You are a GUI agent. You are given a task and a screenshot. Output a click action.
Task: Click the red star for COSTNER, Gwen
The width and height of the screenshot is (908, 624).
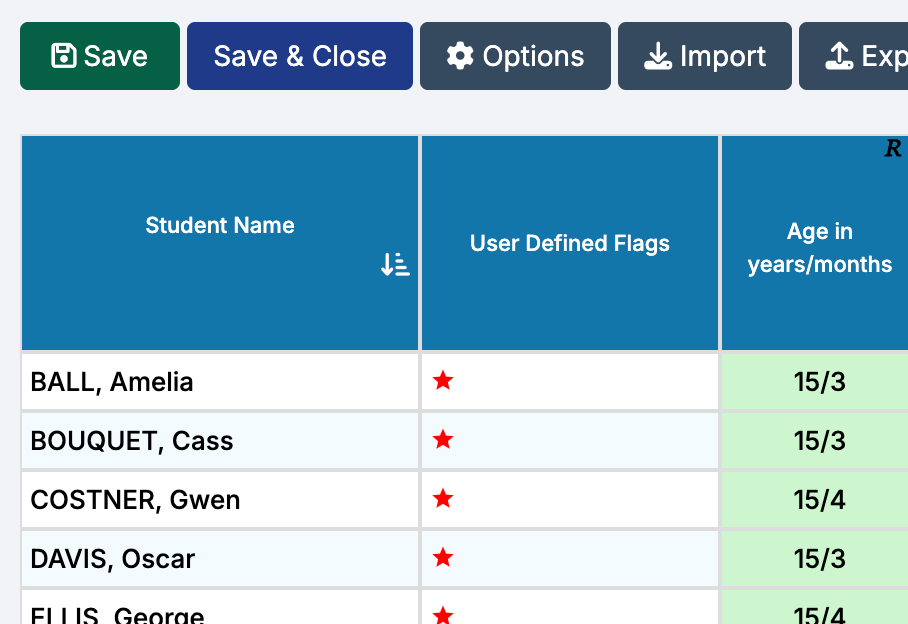(443, 498)
